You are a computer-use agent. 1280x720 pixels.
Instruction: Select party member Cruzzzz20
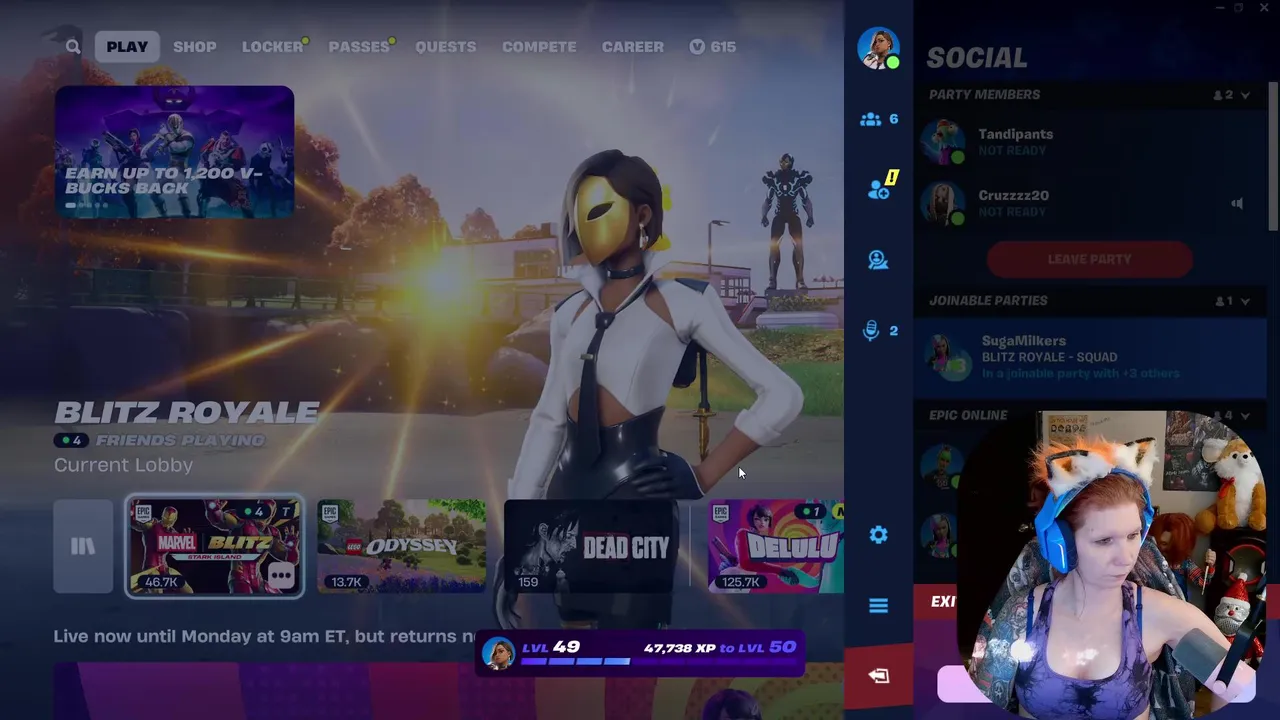click(1090, 203)
